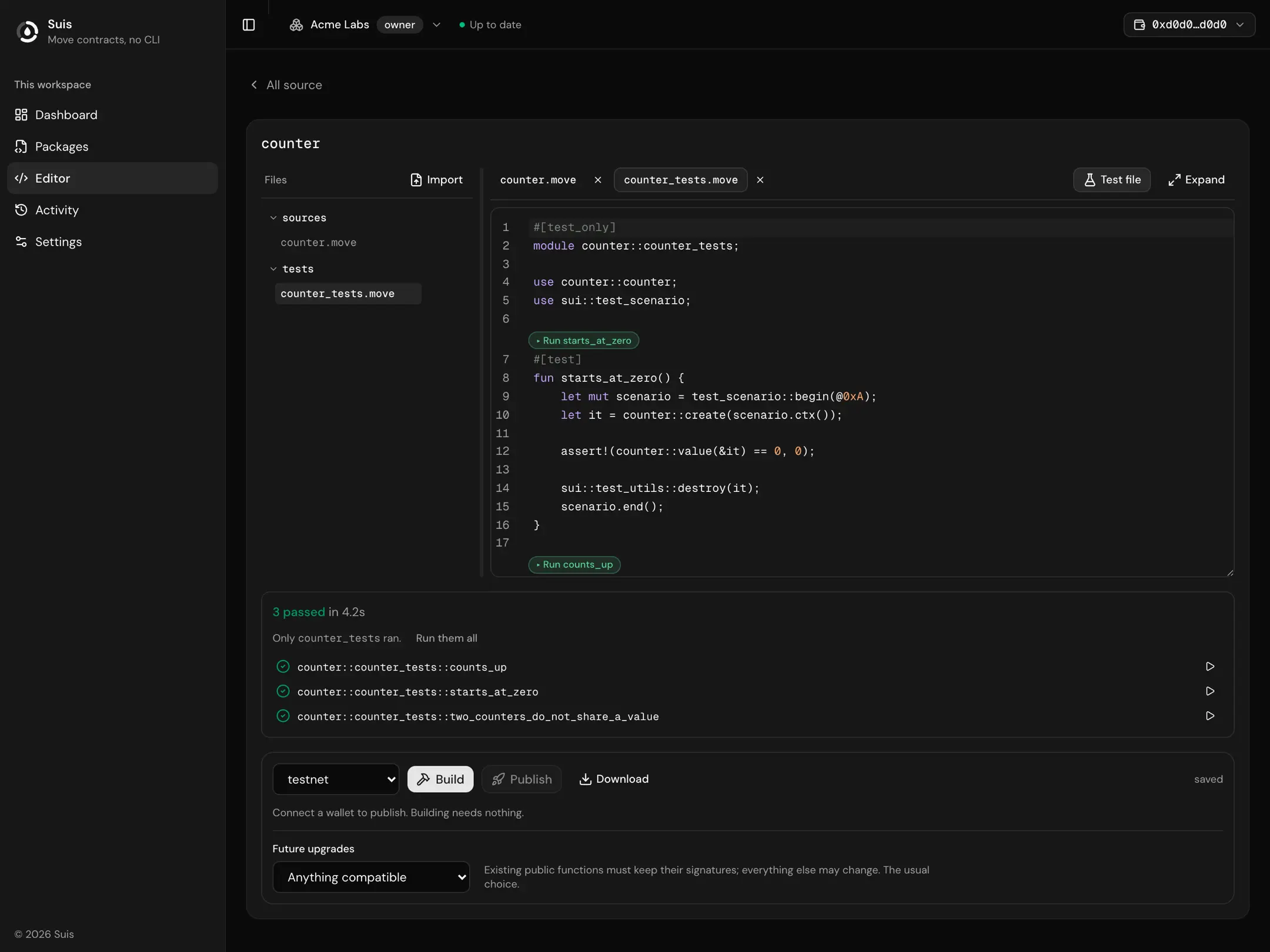The height and width of the screenshot is (952, 1270).
Task: Select counter_tests.move in the file tree
Action: [x=348, y=294]
